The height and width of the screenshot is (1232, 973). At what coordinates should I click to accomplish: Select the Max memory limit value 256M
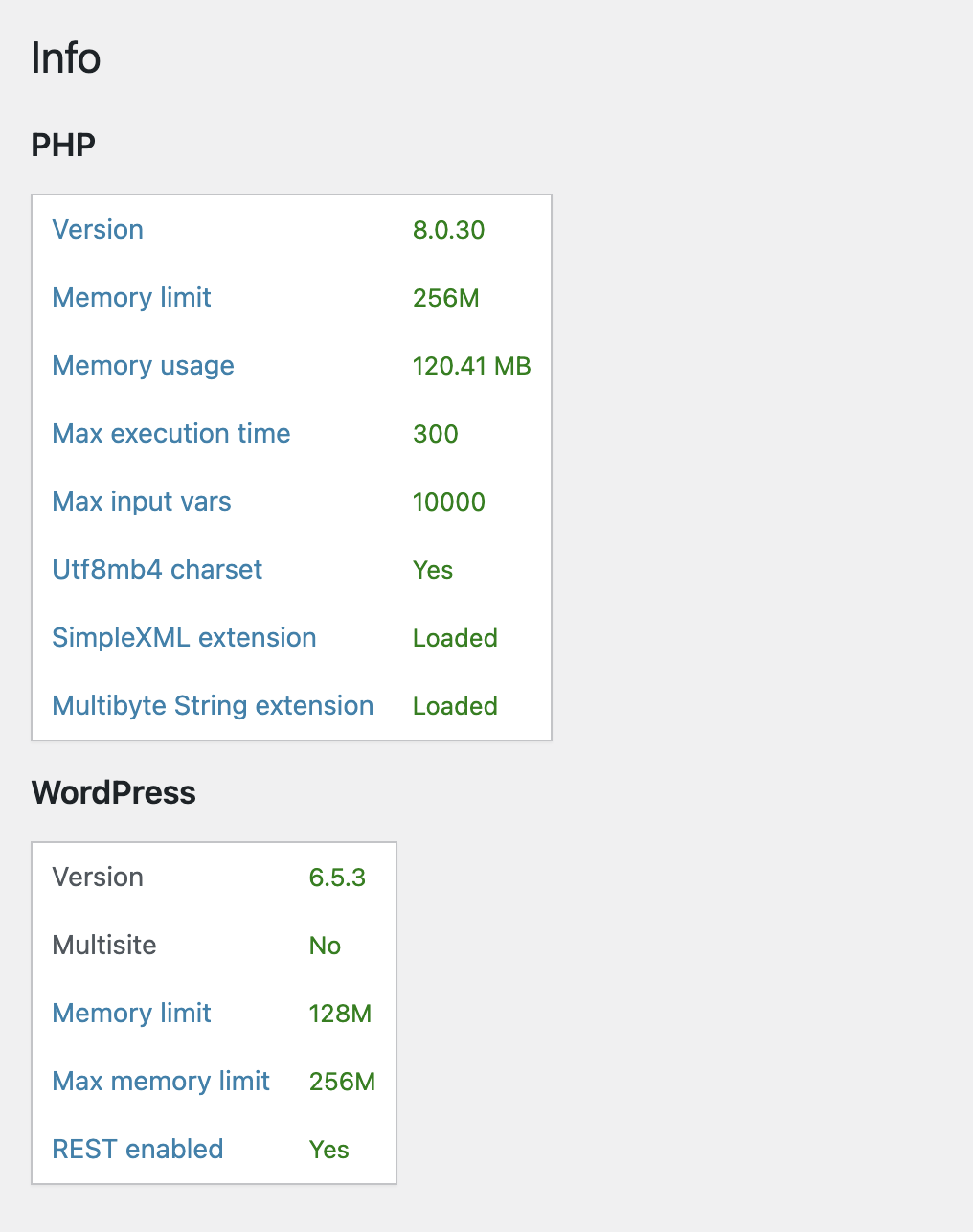click(x=342, y=1082)
